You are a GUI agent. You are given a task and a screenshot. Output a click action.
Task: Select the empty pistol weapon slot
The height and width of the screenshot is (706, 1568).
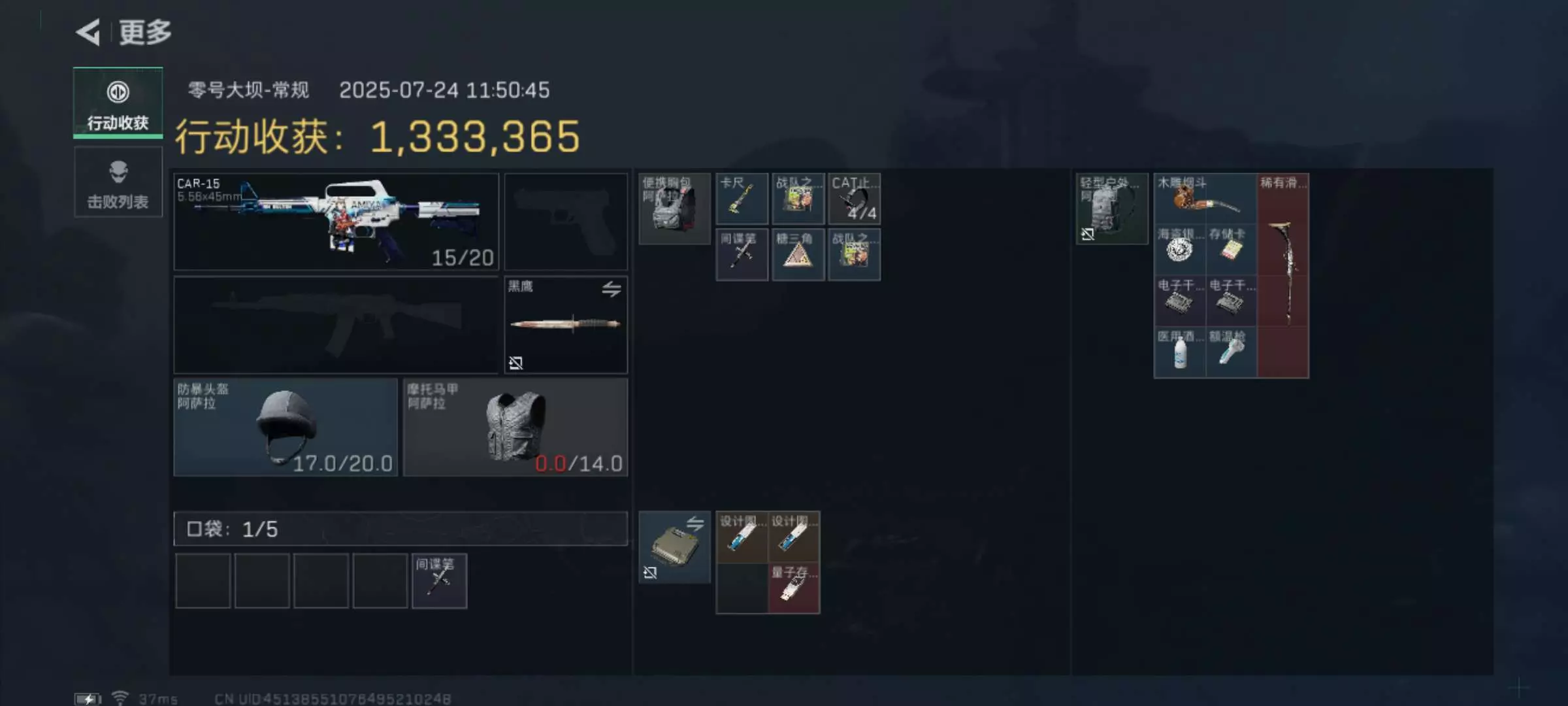click(x=566, y=222)
